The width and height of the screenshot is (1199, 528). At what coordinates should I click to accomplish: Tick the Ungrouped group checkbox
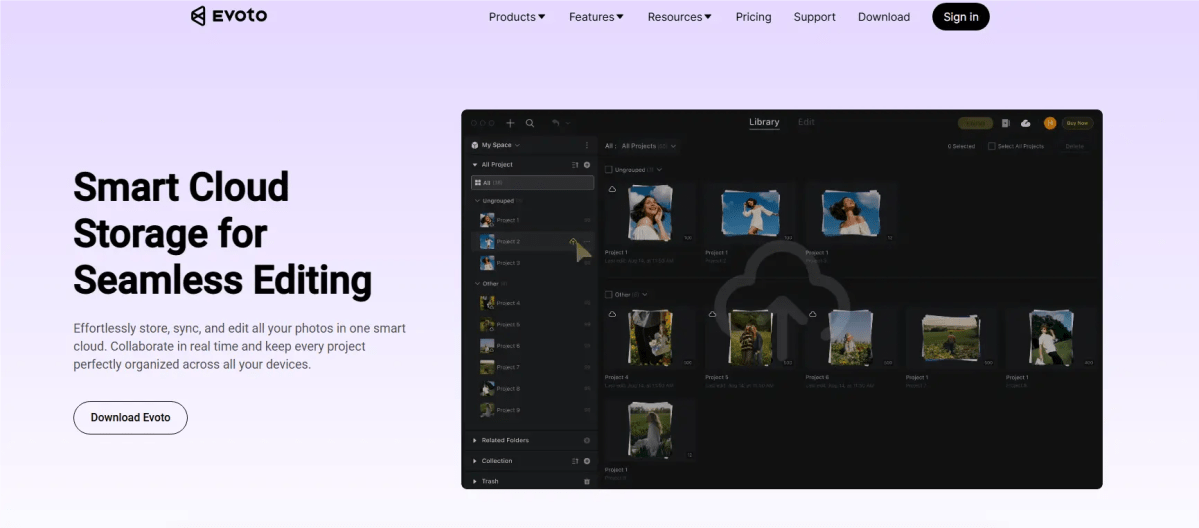[609, 170]
